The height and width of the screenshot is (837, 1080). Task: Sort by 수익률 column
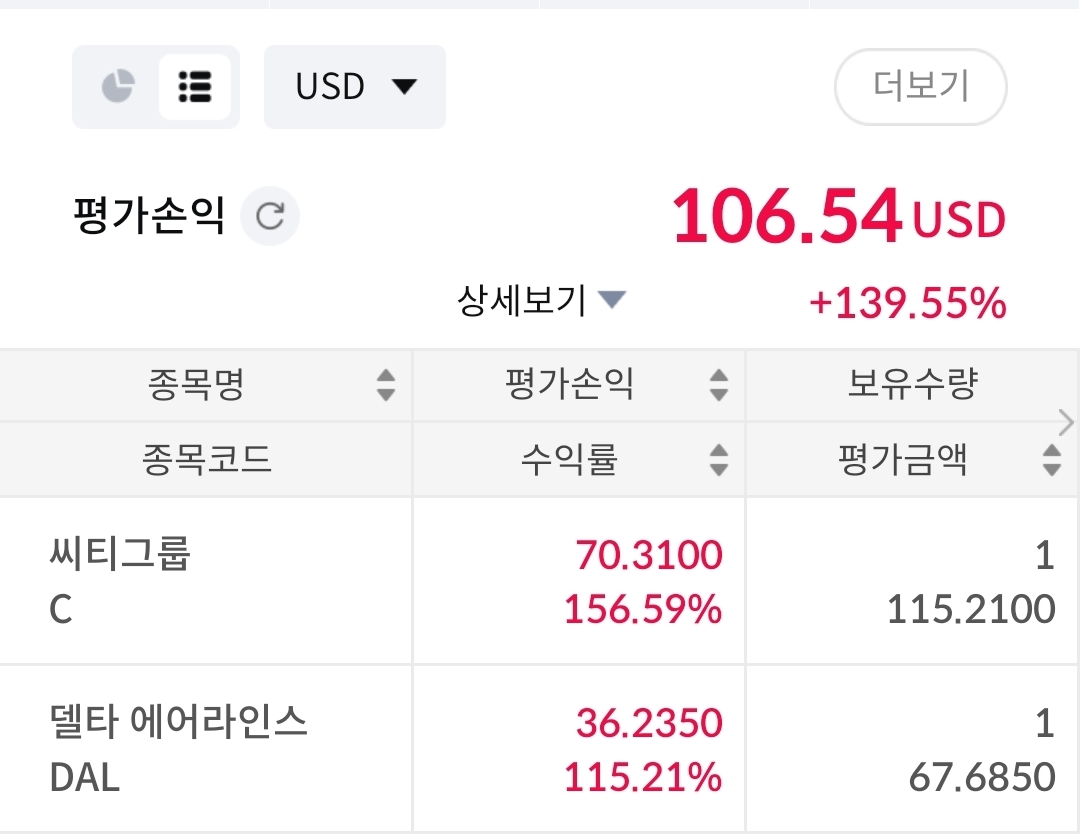click(x=718, y=460)
